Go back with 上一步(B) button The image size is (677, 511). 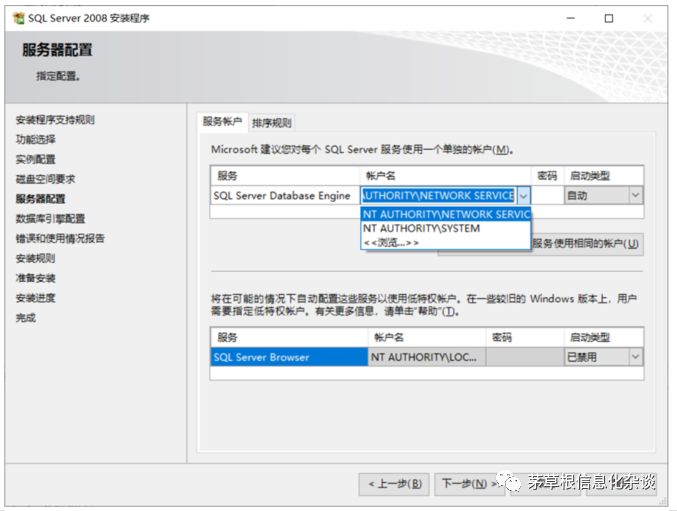(394, 484)
